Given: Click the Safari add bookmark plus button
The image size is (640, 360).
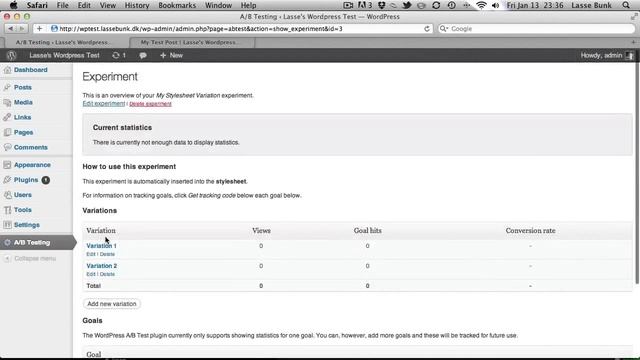Looking at the screenshot, I should (39, 29).
